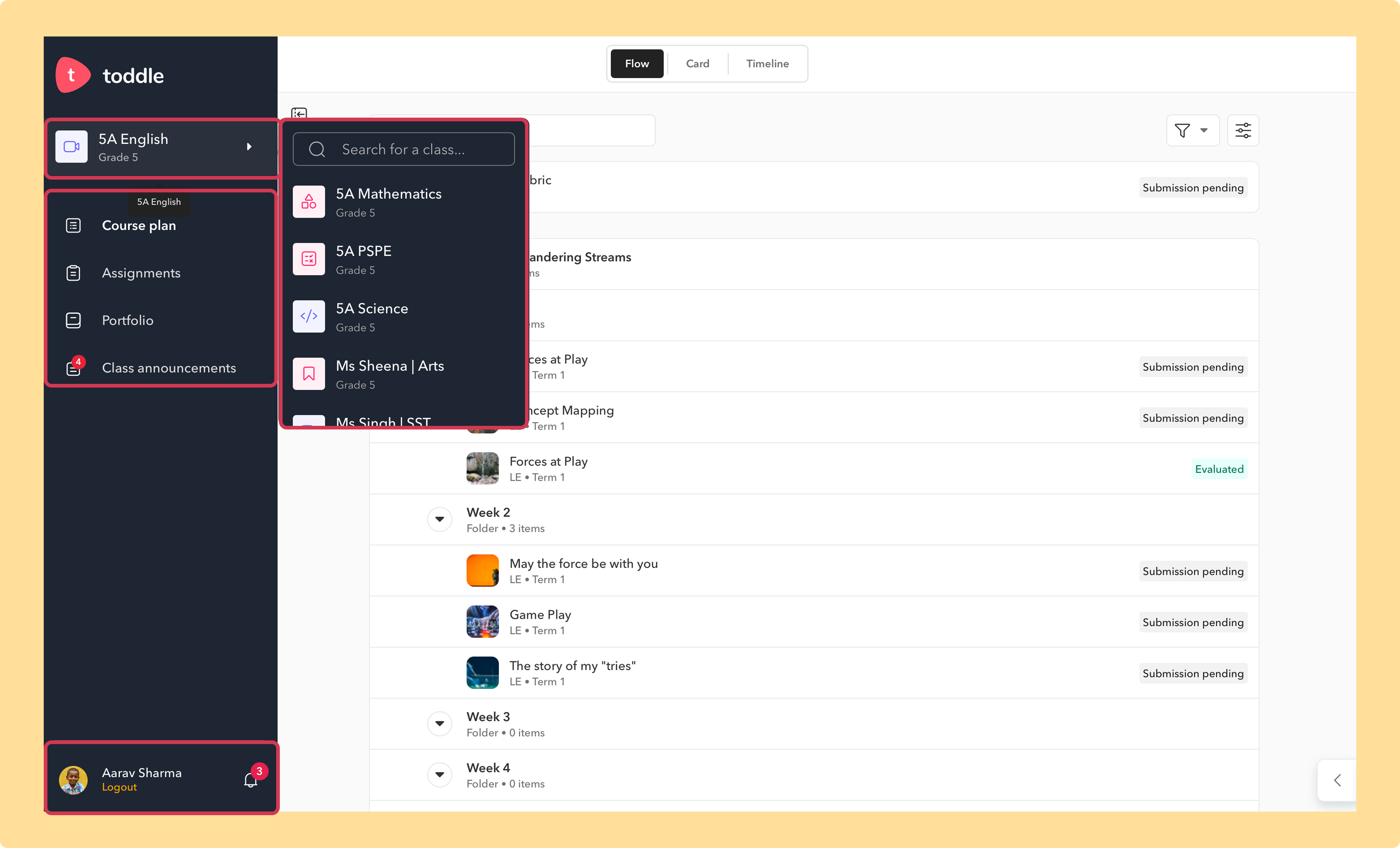Viewport: 1400px width, 848px height.
Task: Open the filter dropdown
Action: point(1193,131)
